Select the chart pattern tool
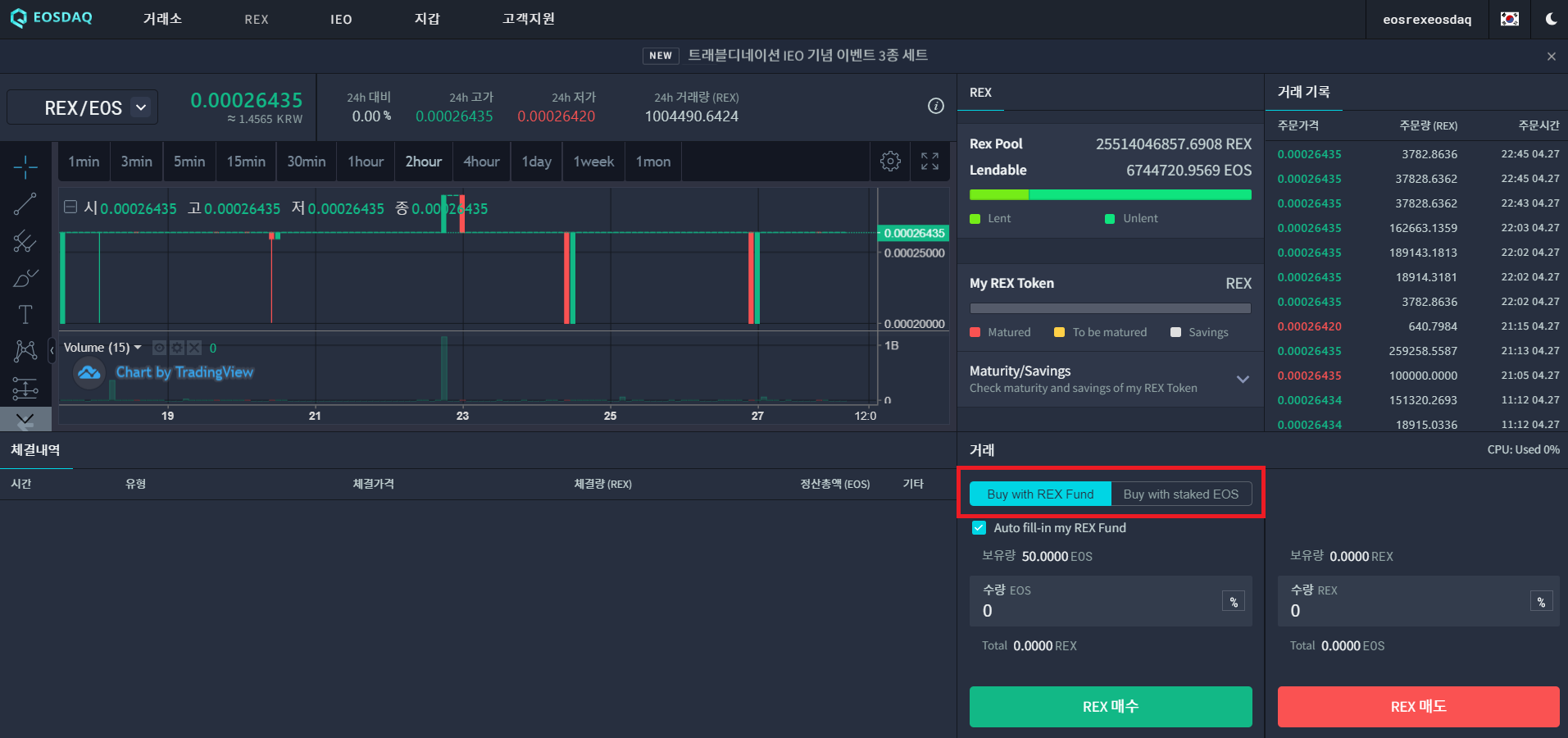 click(x=25, y=351)
